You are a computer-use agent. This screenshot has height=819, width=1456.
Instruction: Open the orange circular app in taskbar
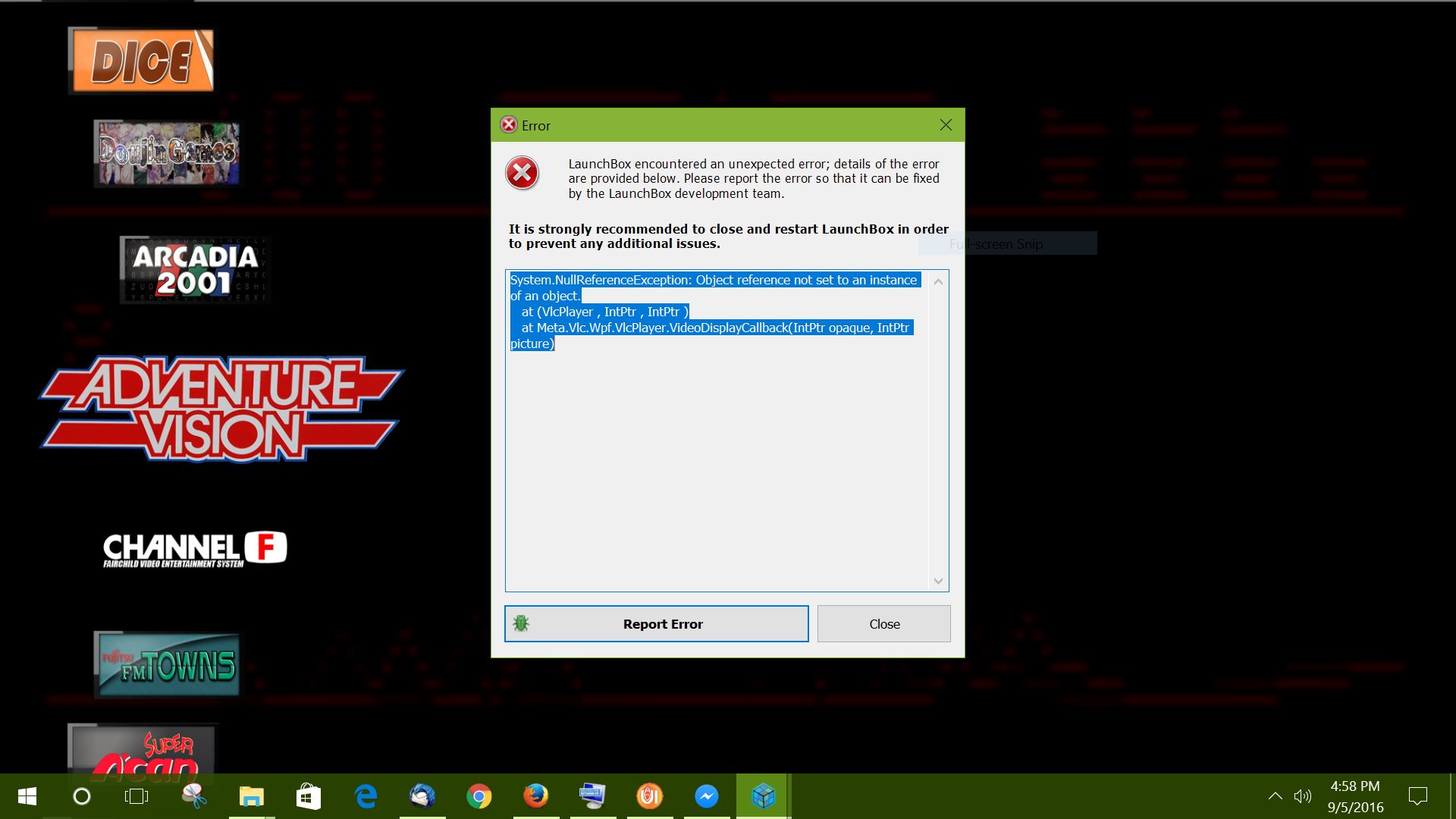pos(650,796)
